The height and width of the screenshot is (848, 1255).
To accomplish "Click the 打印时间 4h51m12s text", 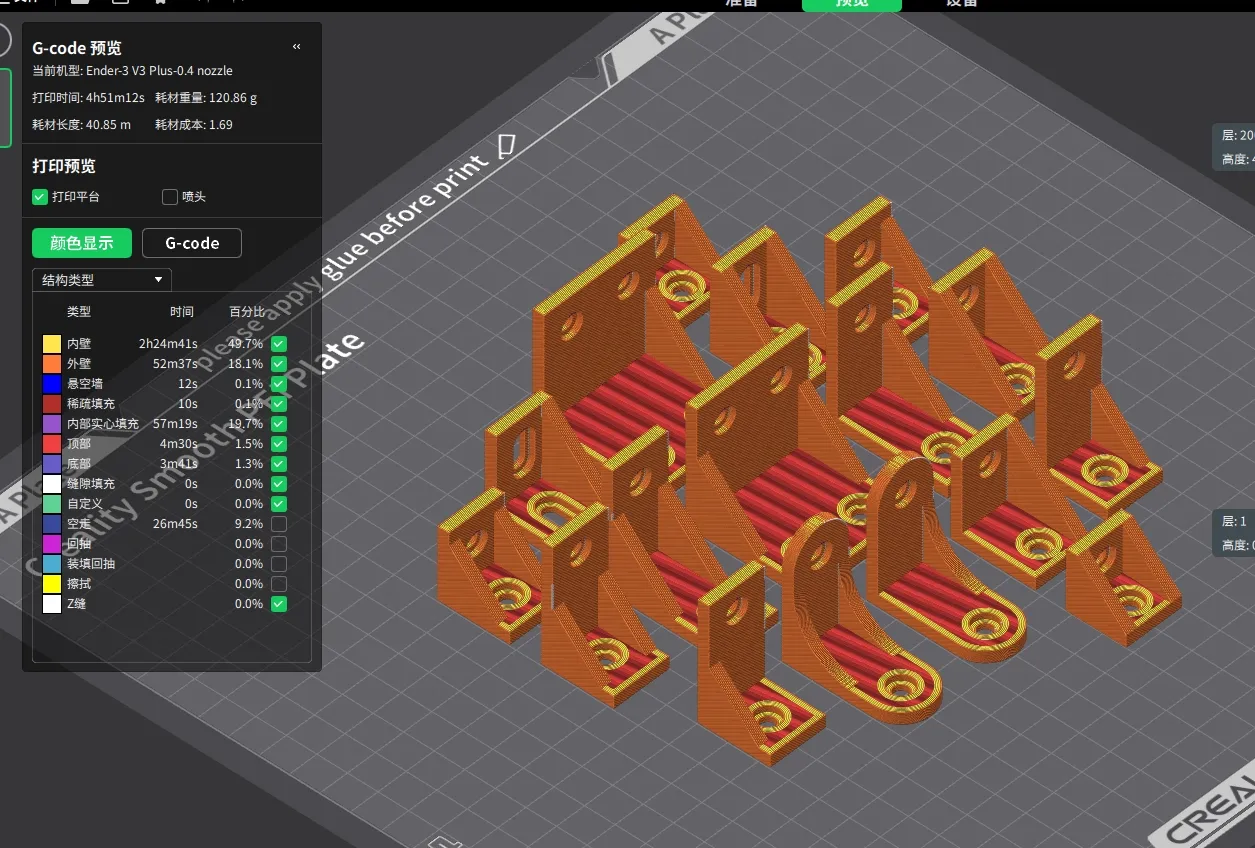I will pyautogui.click(x=88, y=98).
